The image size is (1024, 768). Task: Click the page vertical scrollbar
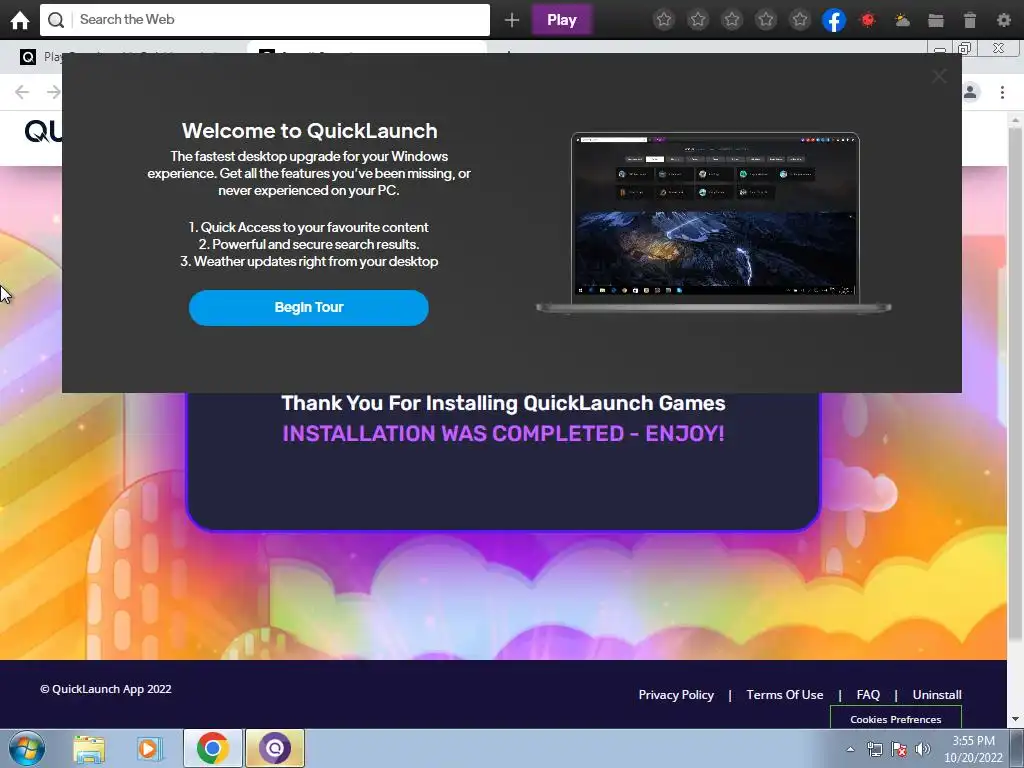click(x=1016, y=382)
